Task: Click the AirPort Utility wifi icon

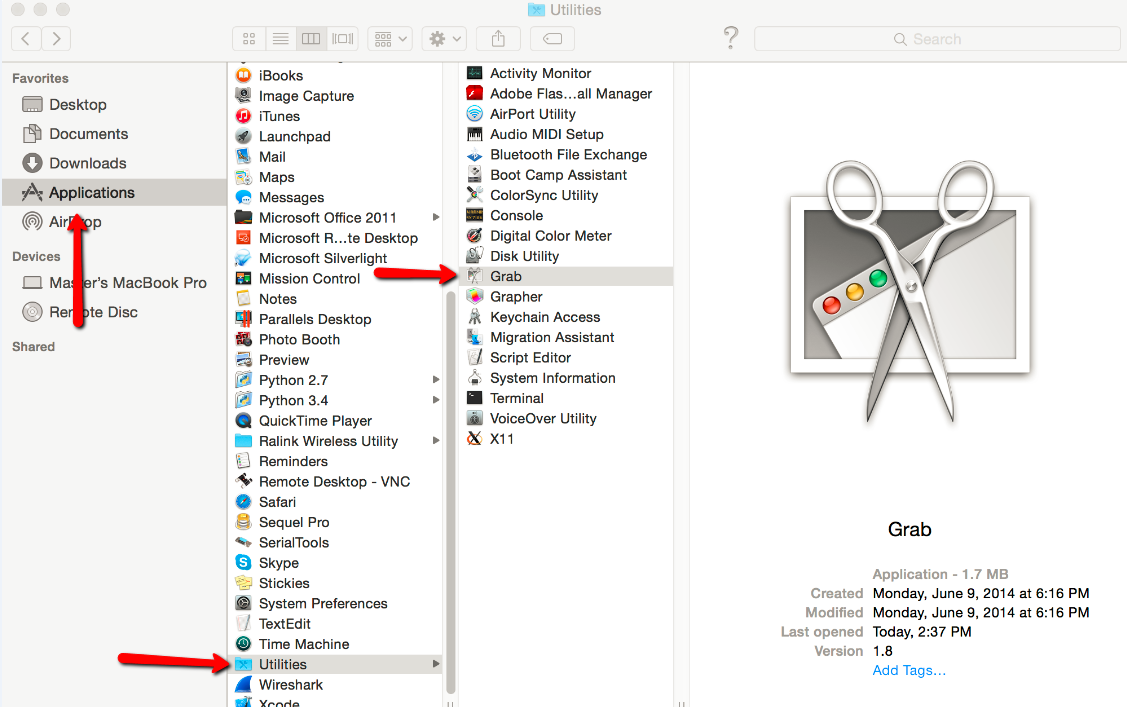Action: click(x=474, y=114)
